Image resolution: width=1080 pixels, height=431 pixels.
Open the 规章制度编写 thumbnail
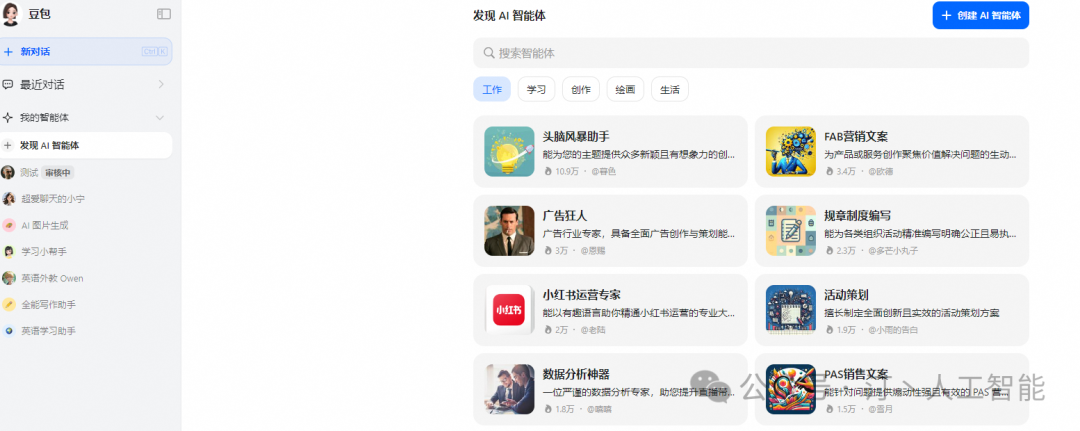point(791,231)
